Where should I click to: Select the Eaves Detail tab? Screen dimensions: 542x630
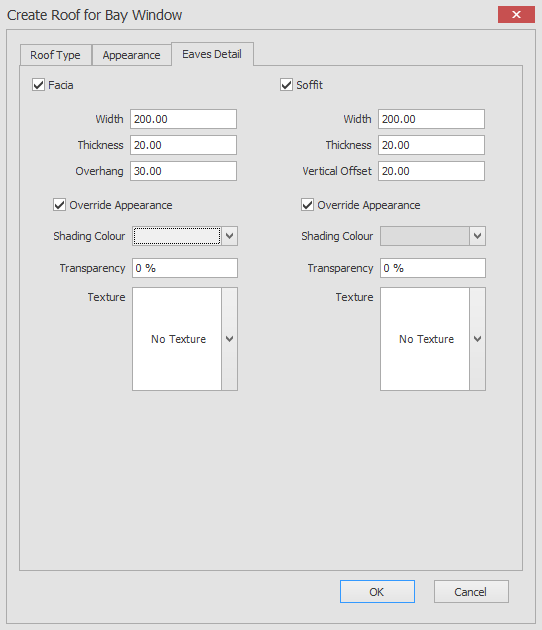pyautogui.click(x=212, y=54)
